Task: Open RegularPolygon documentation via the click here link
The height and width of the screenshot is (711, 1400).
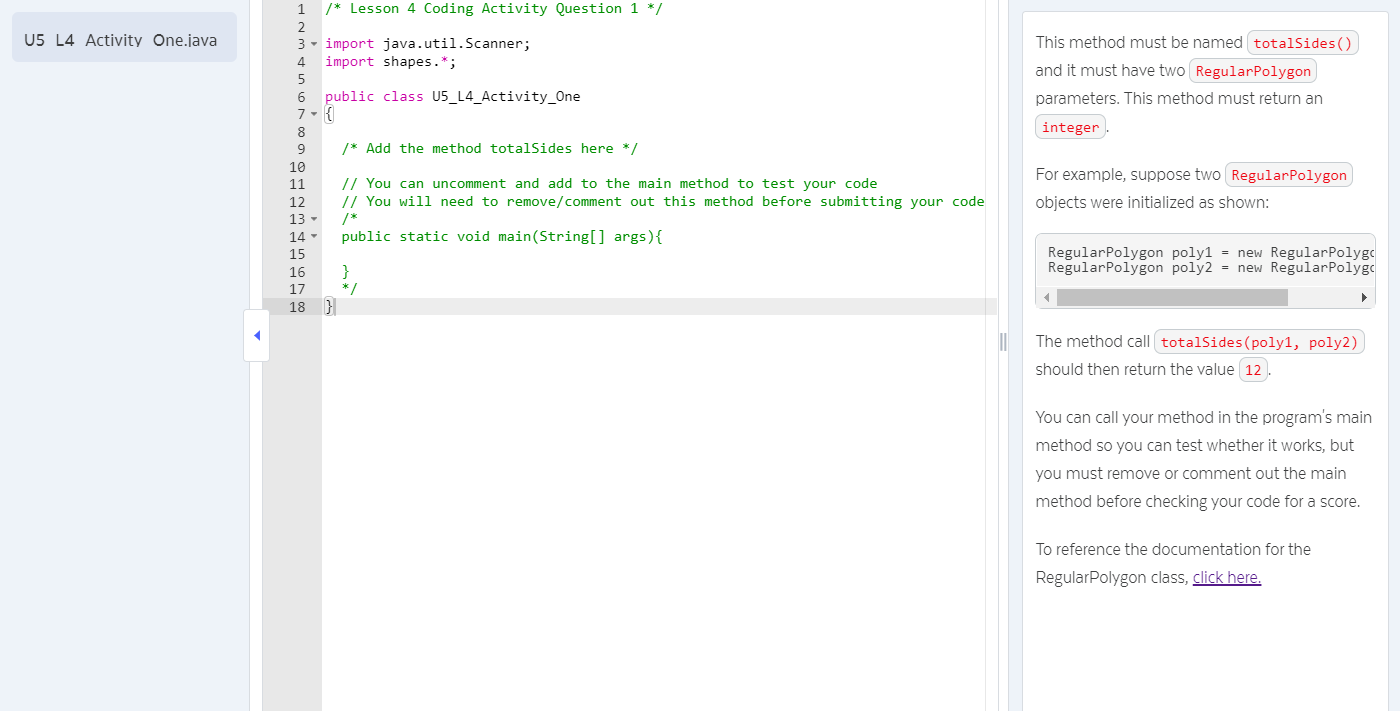Action: 1226,577
